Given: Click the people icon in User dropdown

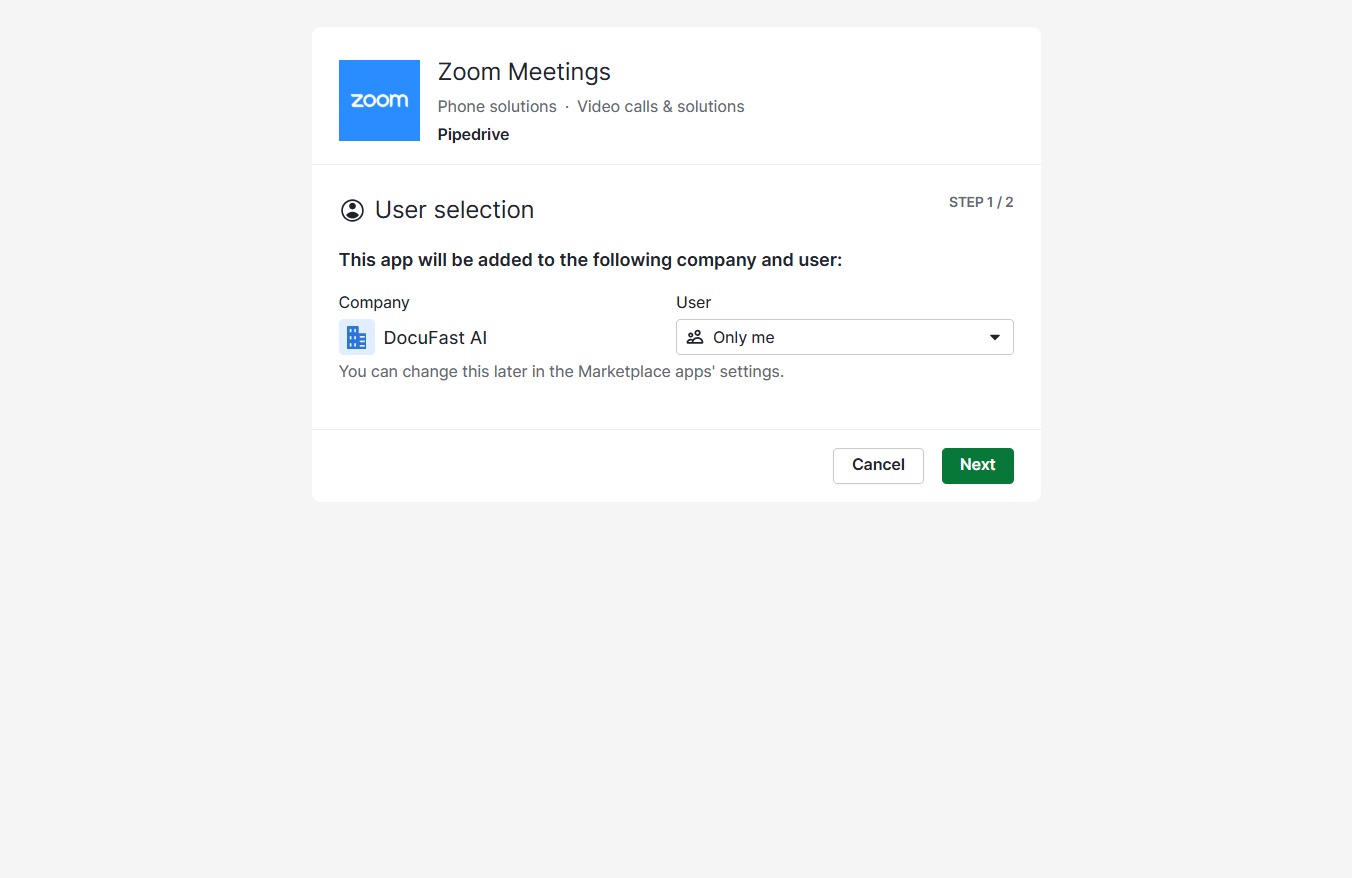Looking at the screenshot, I should point(695,337).
